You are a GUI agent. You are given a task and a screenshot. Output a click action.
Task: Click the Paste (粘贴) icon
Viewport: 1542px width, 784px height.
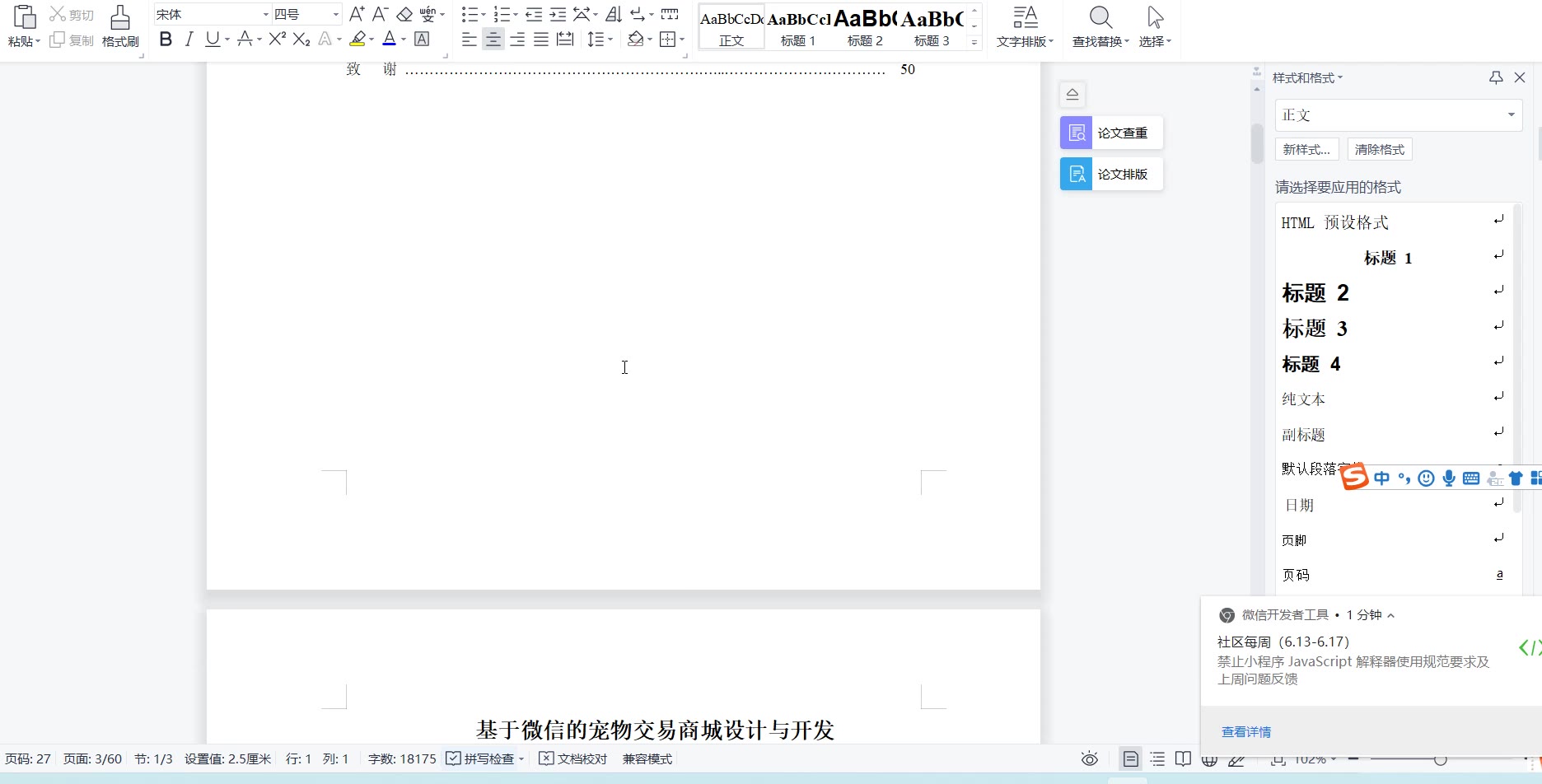tap(24, 18)
